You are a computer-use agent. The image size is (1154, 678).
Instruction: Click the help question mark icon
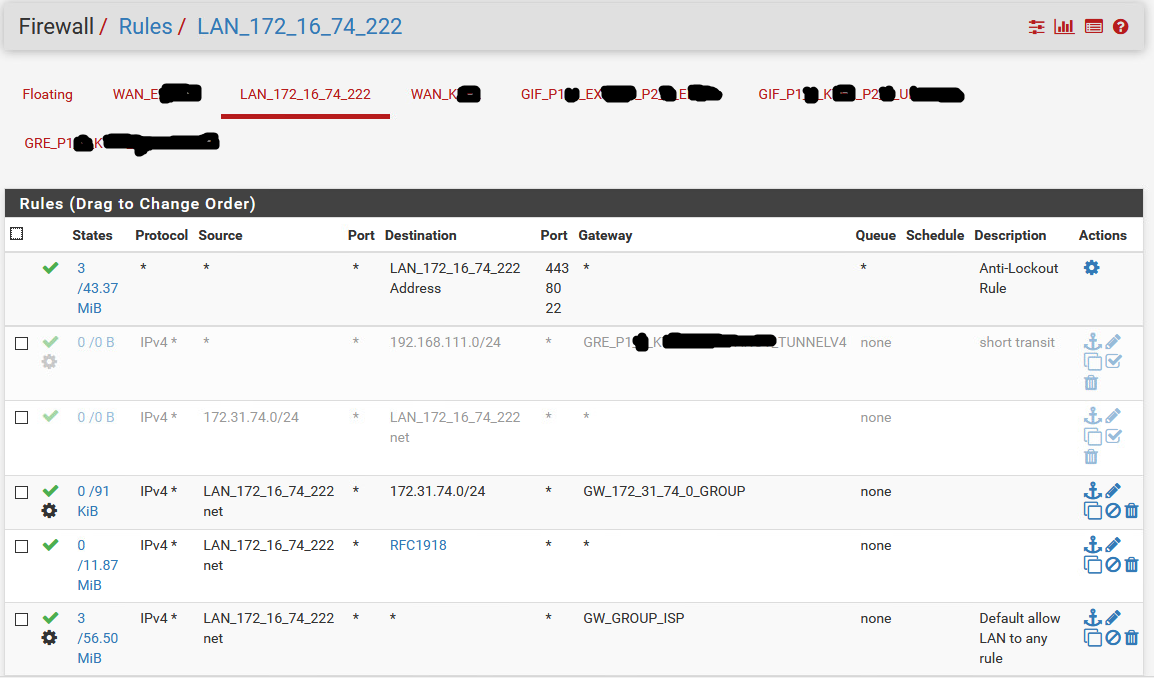[x=1120, y=27]
